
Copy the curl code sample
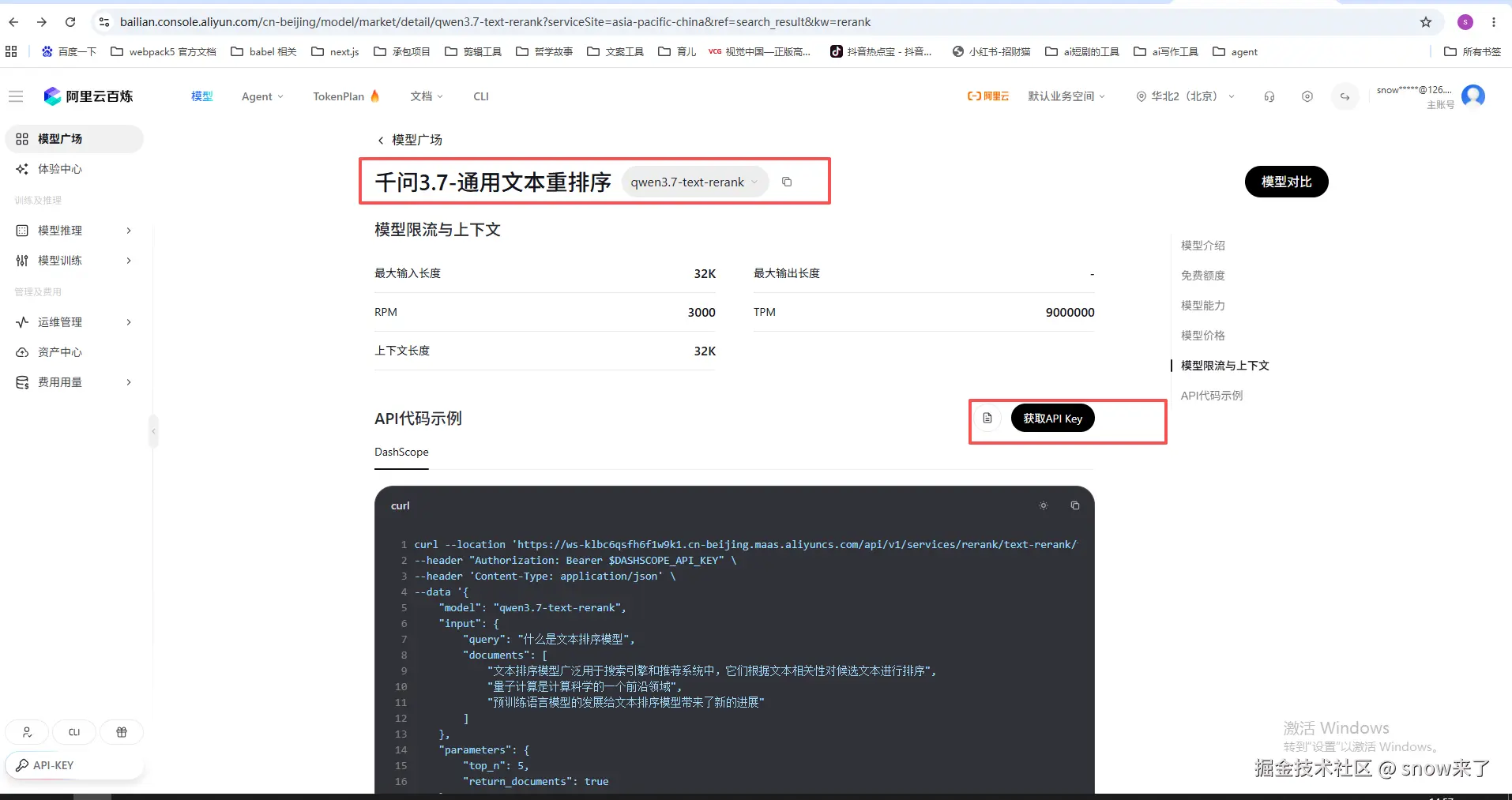pos(1075,505)
